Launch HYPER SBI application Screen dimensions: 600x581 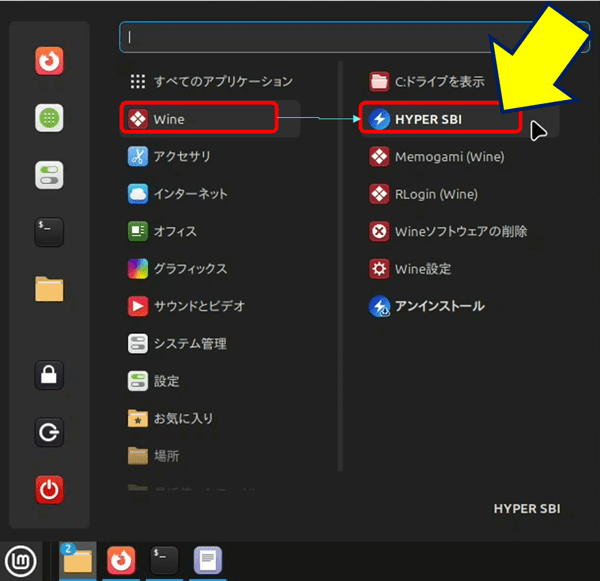tap(459, 119)
